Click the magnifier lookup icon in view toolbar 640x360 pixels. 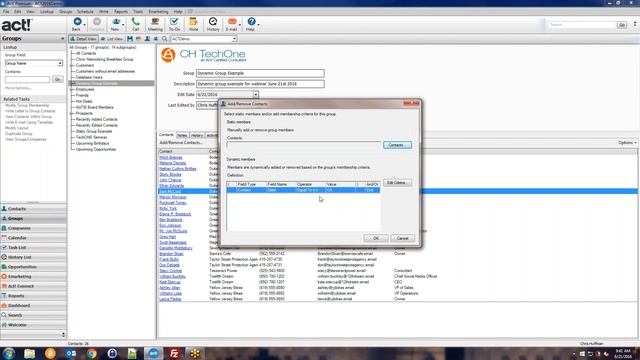click(164, 39)
